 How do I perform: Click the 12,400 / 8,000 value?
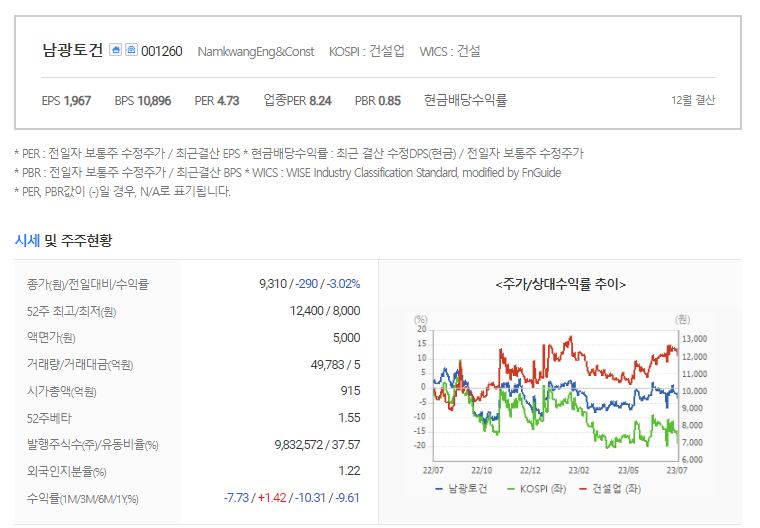coord(325,311)
